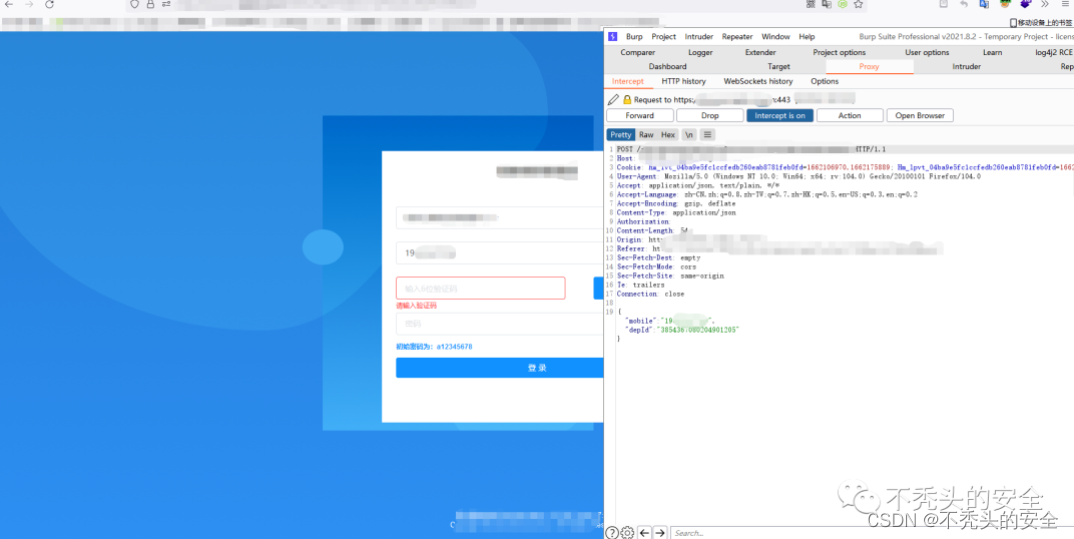Switch to the Logger tab
Viewport: 1074px width, 539px height.
click(x=700, y=52)
